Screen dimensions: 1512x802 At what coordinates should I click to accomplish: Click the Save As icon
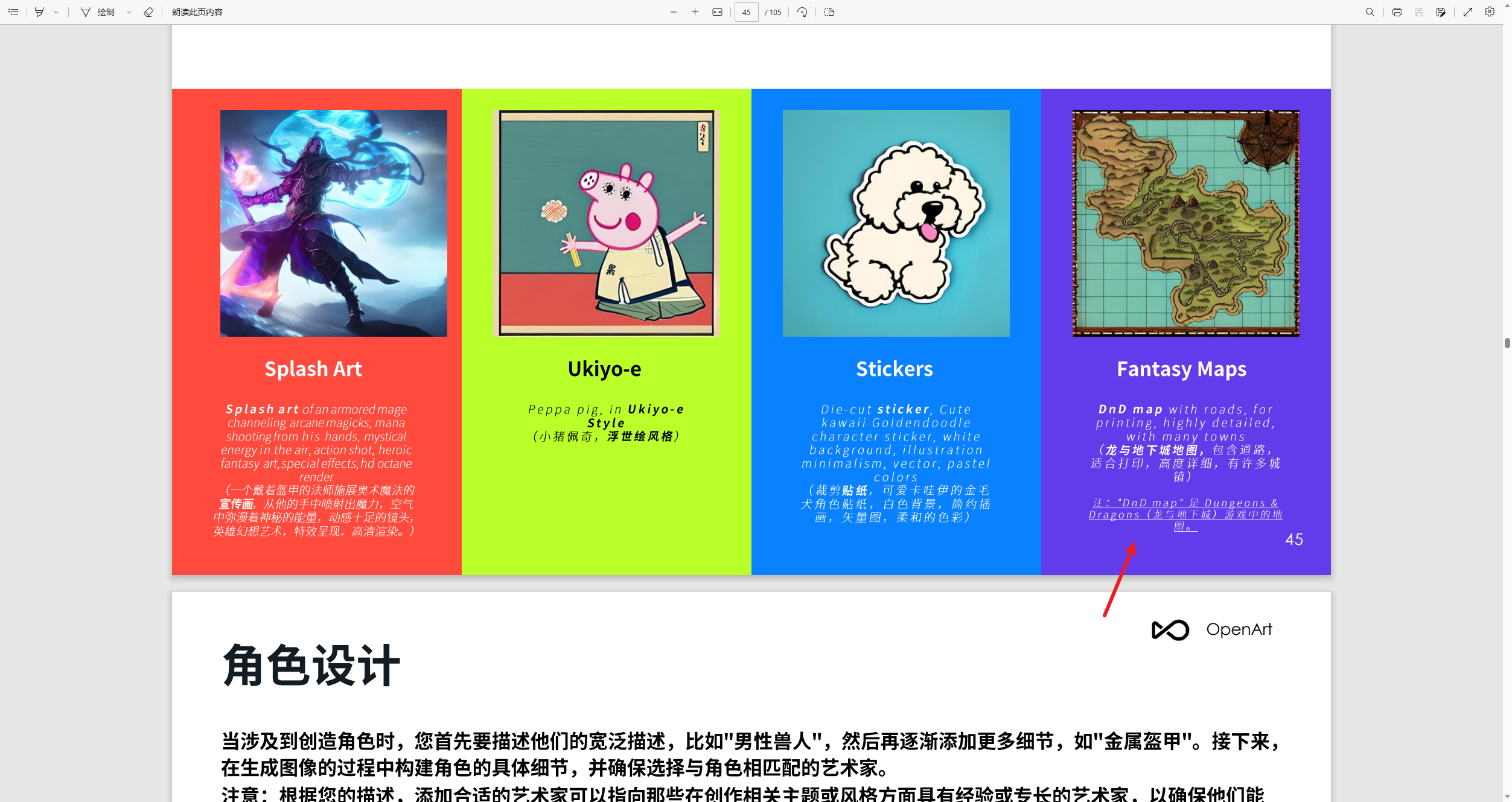1441,12
